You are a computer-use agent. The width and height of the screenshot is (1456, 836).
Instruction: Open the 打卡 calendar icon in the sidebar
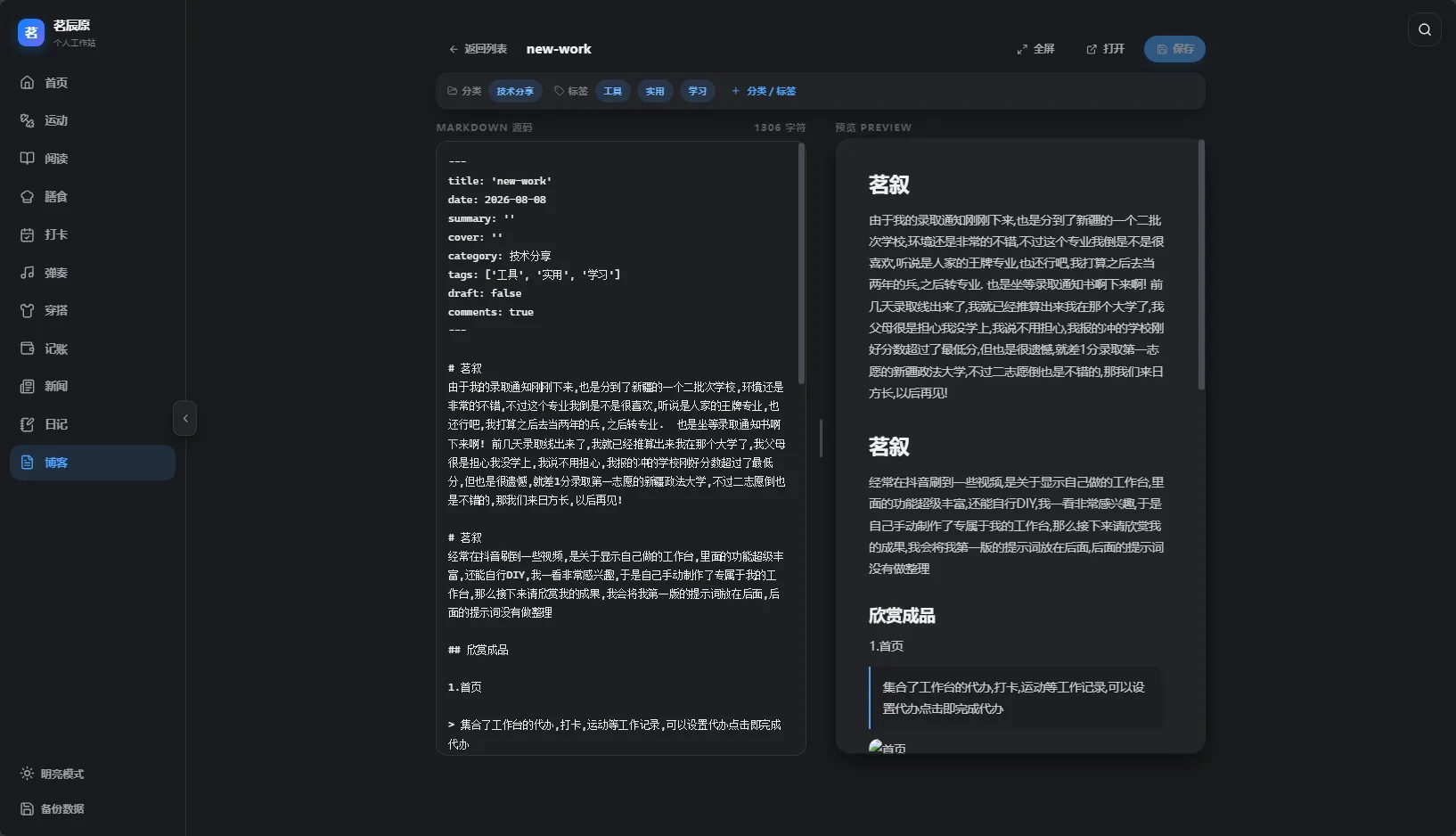[x=28, y=234]
